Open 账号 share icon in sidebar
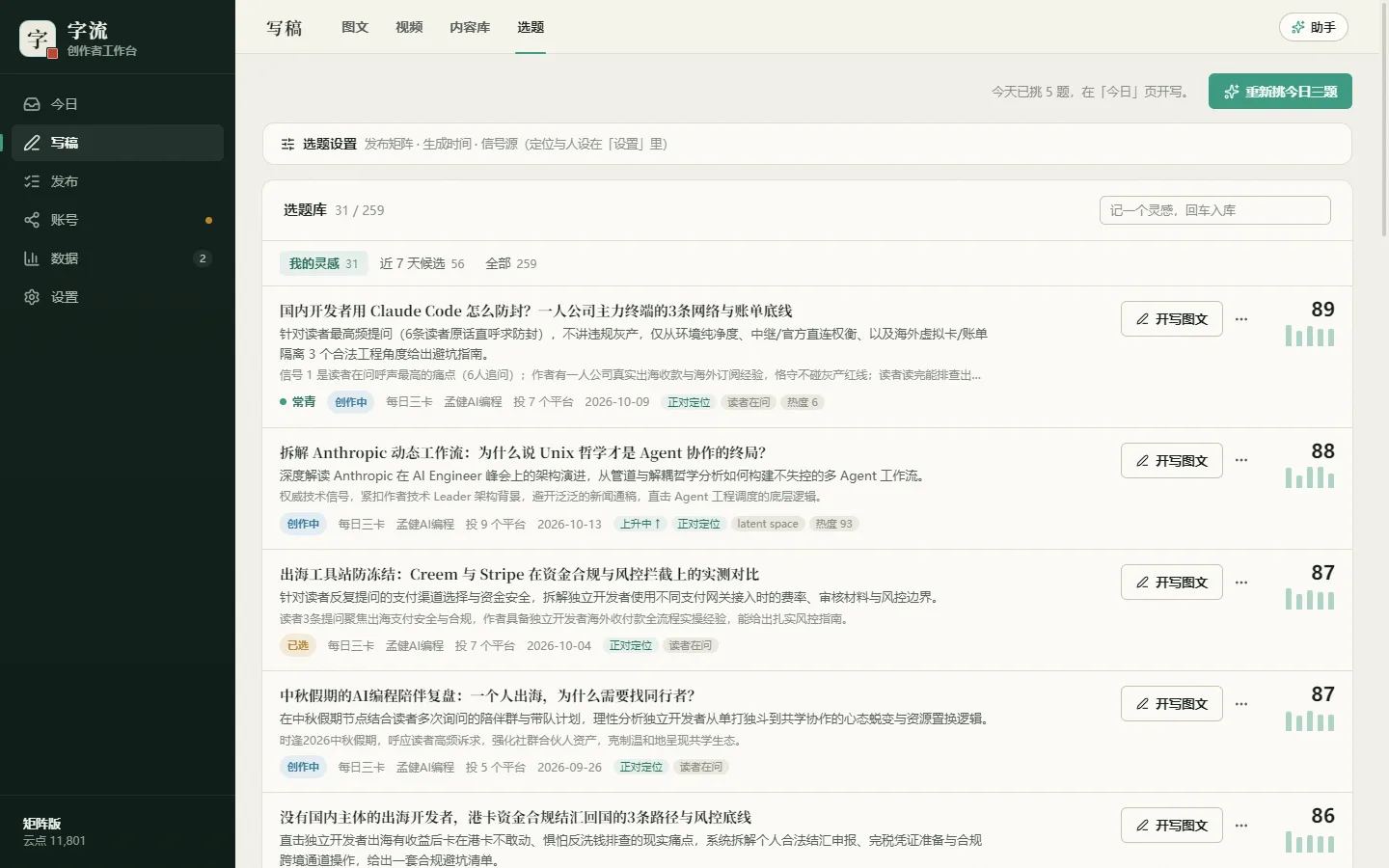 (32, 220)
